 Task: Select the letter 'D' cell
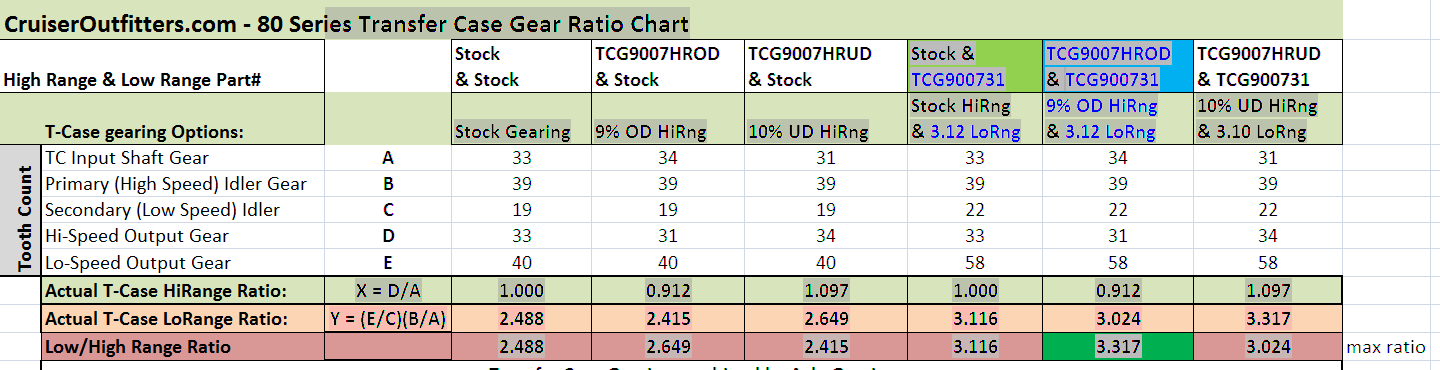coord(388,236)
